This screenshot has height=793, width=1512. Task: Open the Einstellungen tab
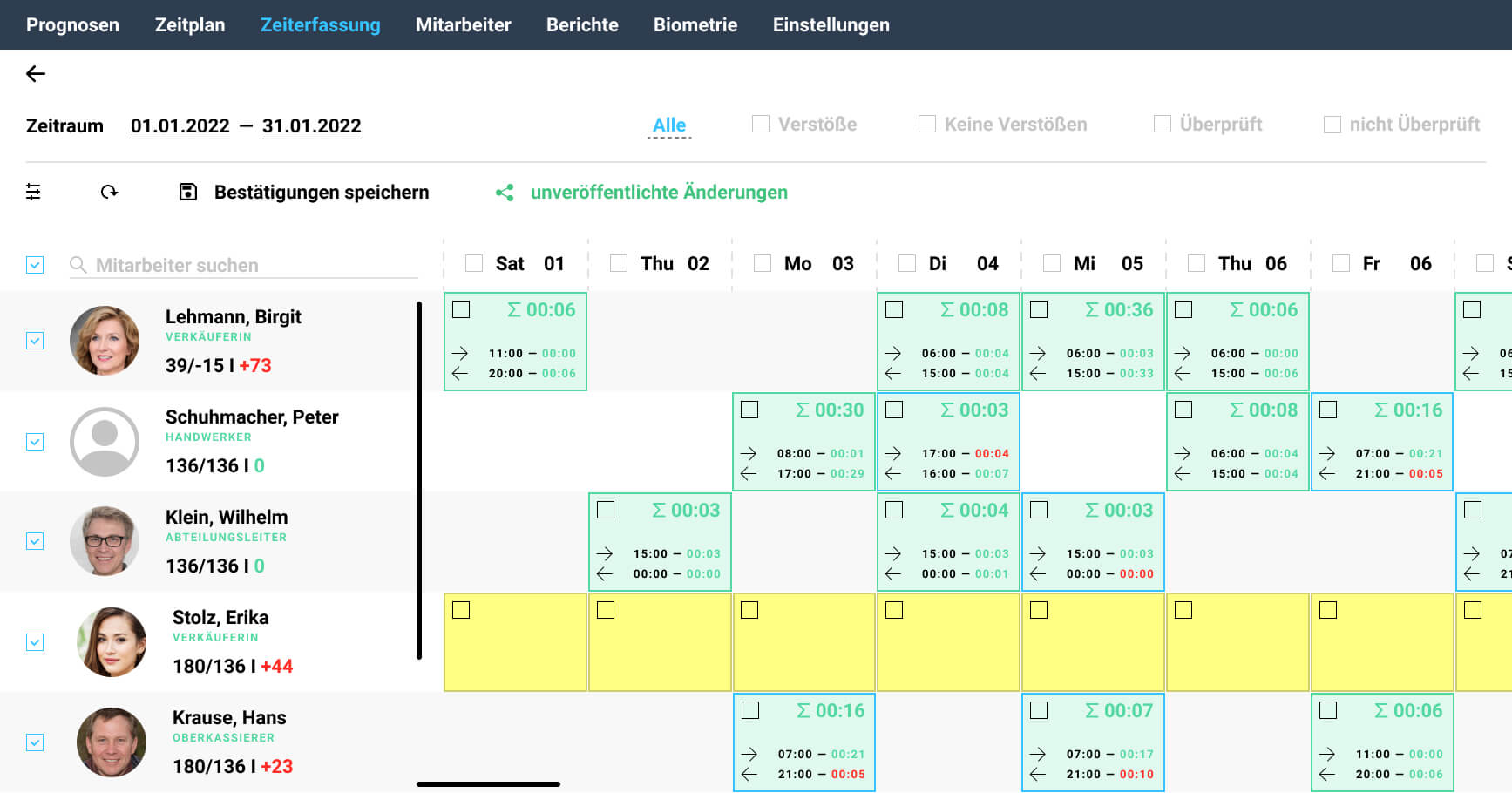click(831, 24)
